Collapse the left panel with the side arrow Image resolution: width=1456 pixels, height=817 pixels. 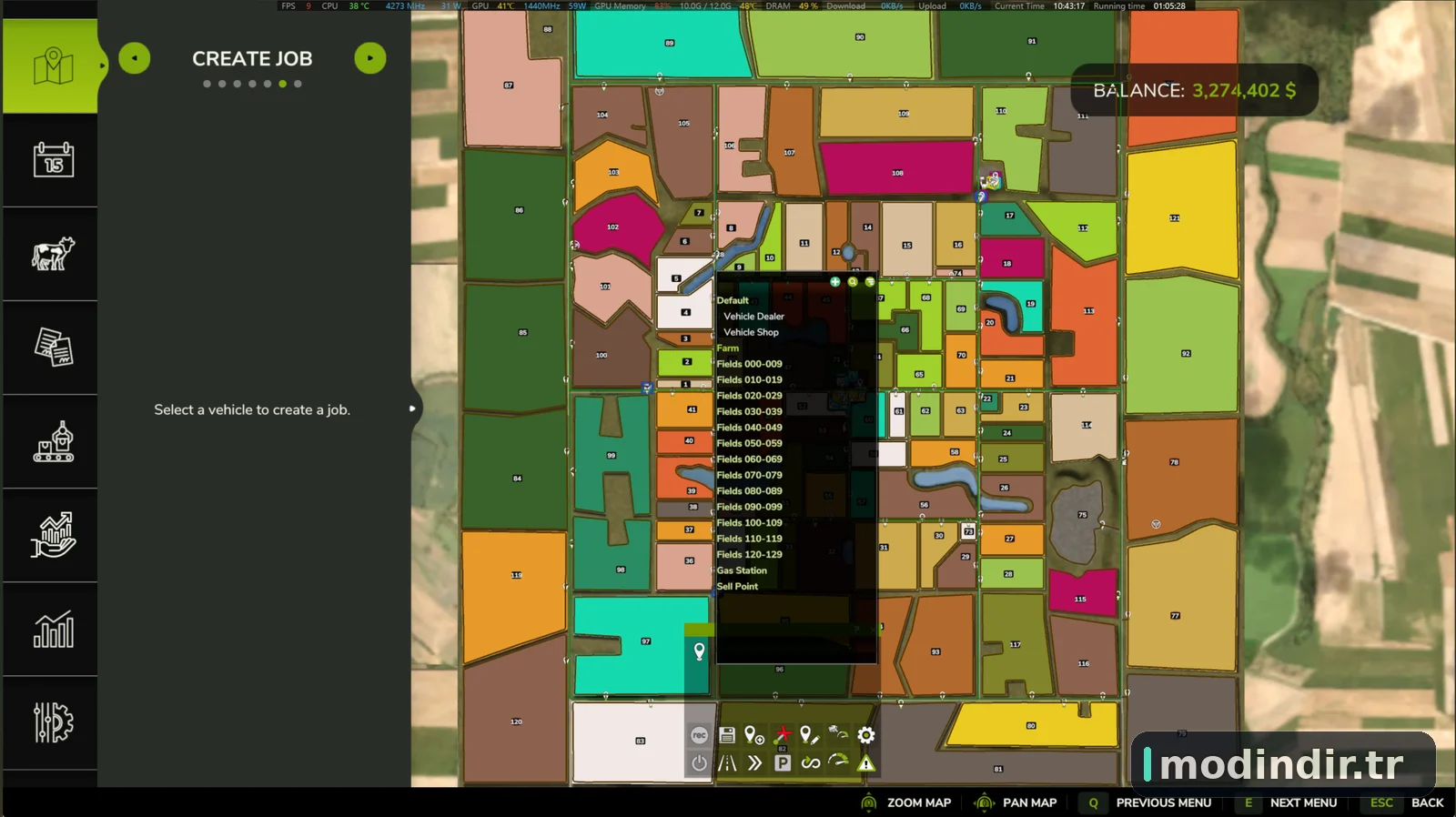coord(413,408)
